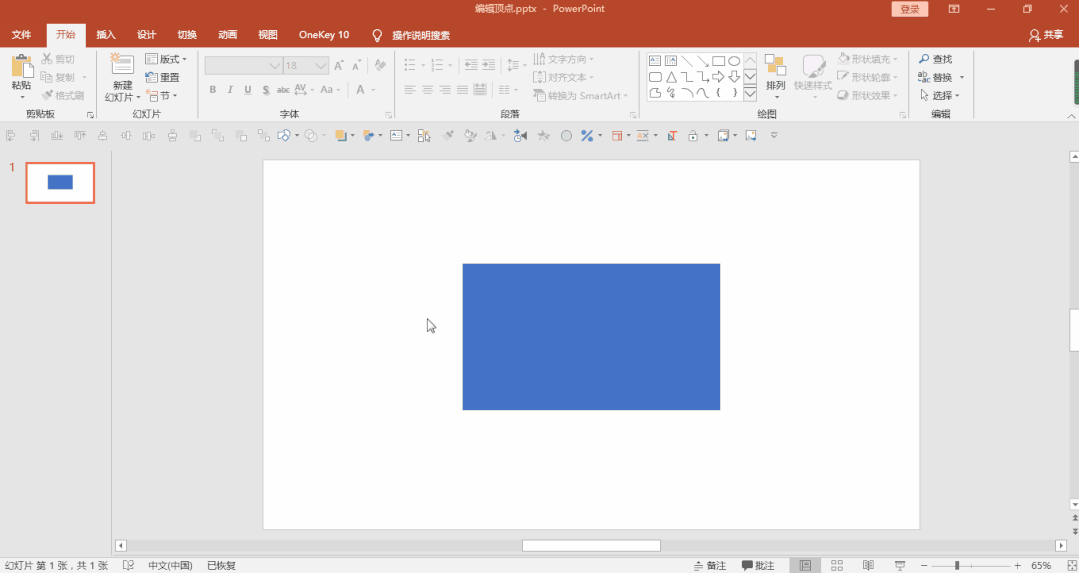Start slideshow from status bar icon

point(899,565)
